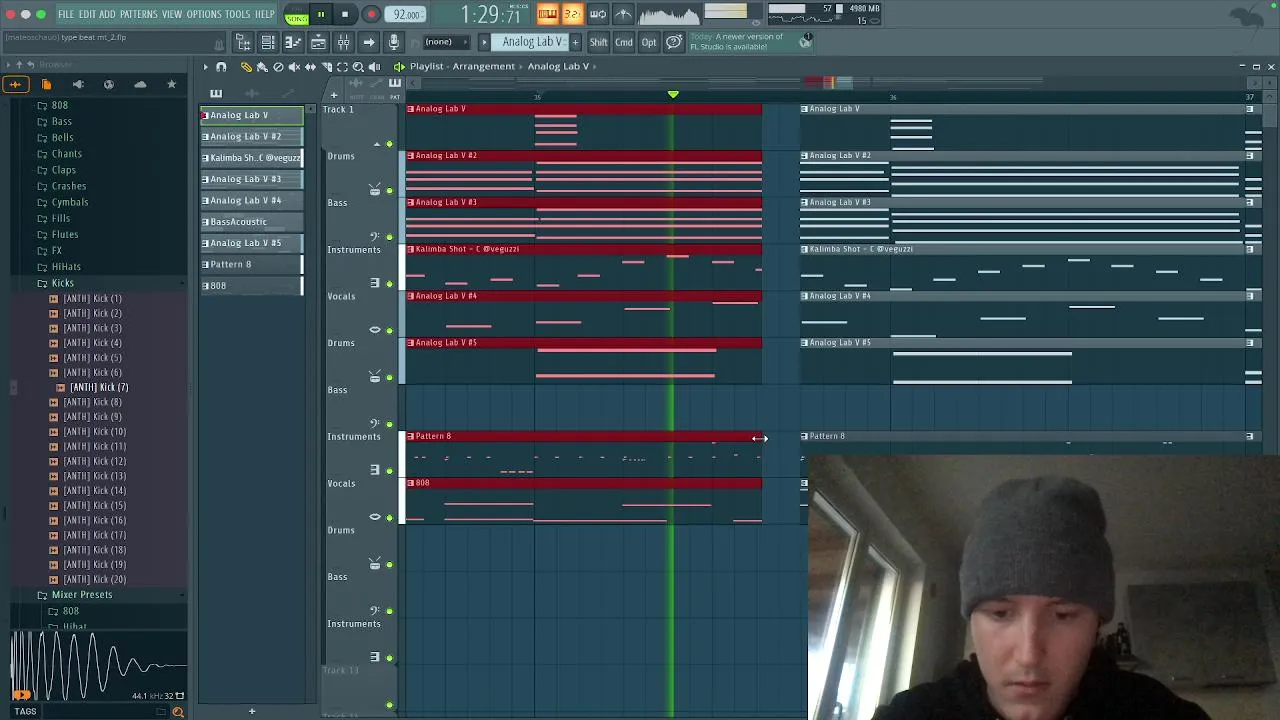Open the browser's star favorites tab
This screenshot has width=1280, height=720.
pos(171,84)
